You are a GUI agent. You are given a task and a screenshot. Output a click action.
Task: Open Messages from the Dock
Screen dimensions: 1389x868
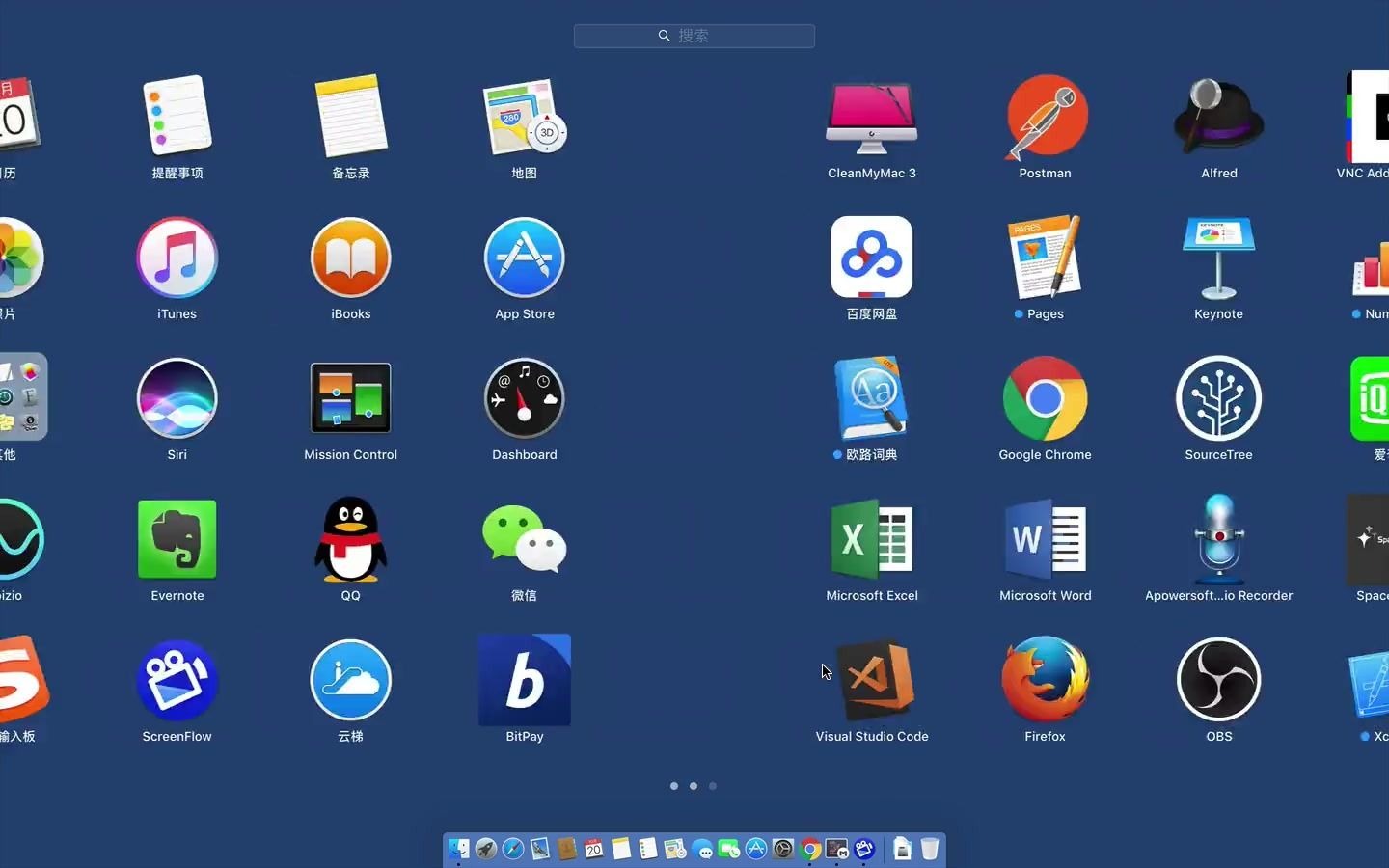pos(702,849)
